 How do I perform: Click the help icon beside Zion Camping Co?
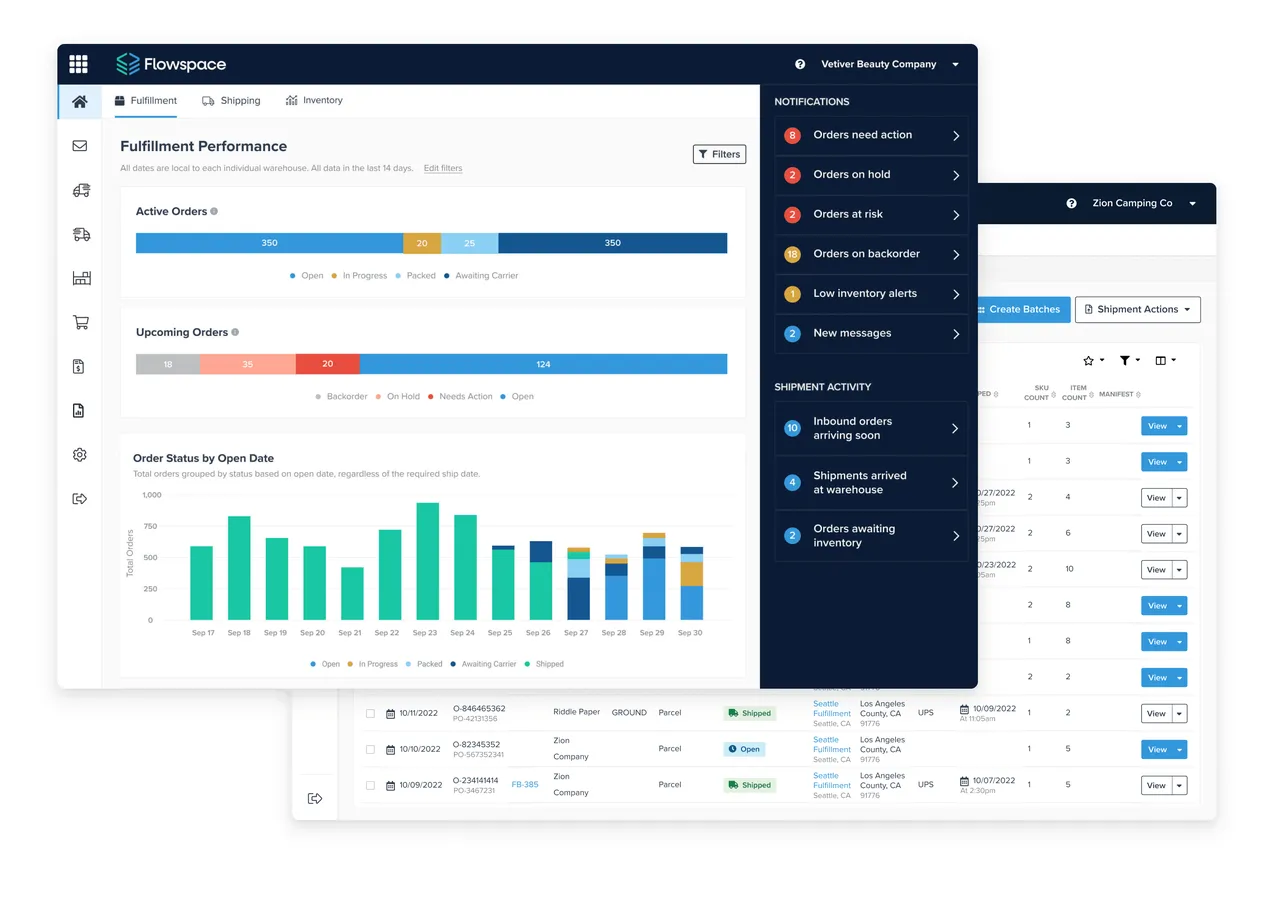[x=1071, y=203]
